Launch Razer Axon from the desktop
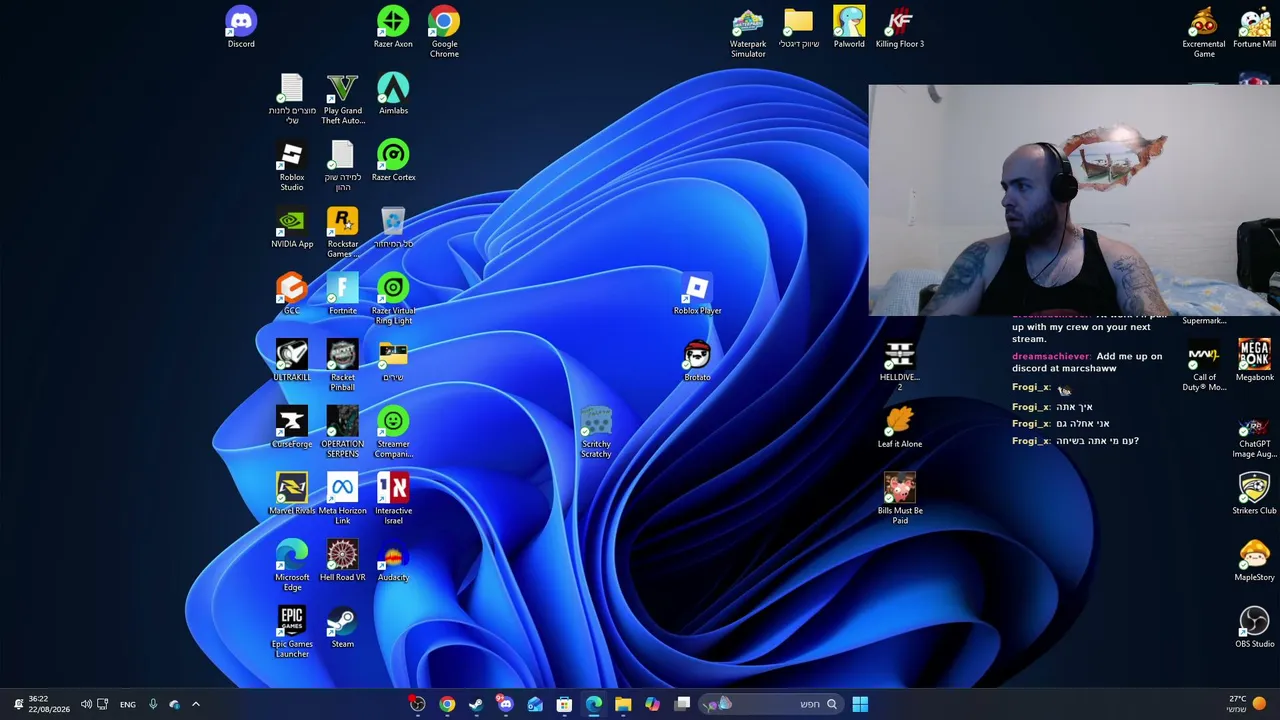The width and height of the screenshot is (1280, 720). (393, 28)
